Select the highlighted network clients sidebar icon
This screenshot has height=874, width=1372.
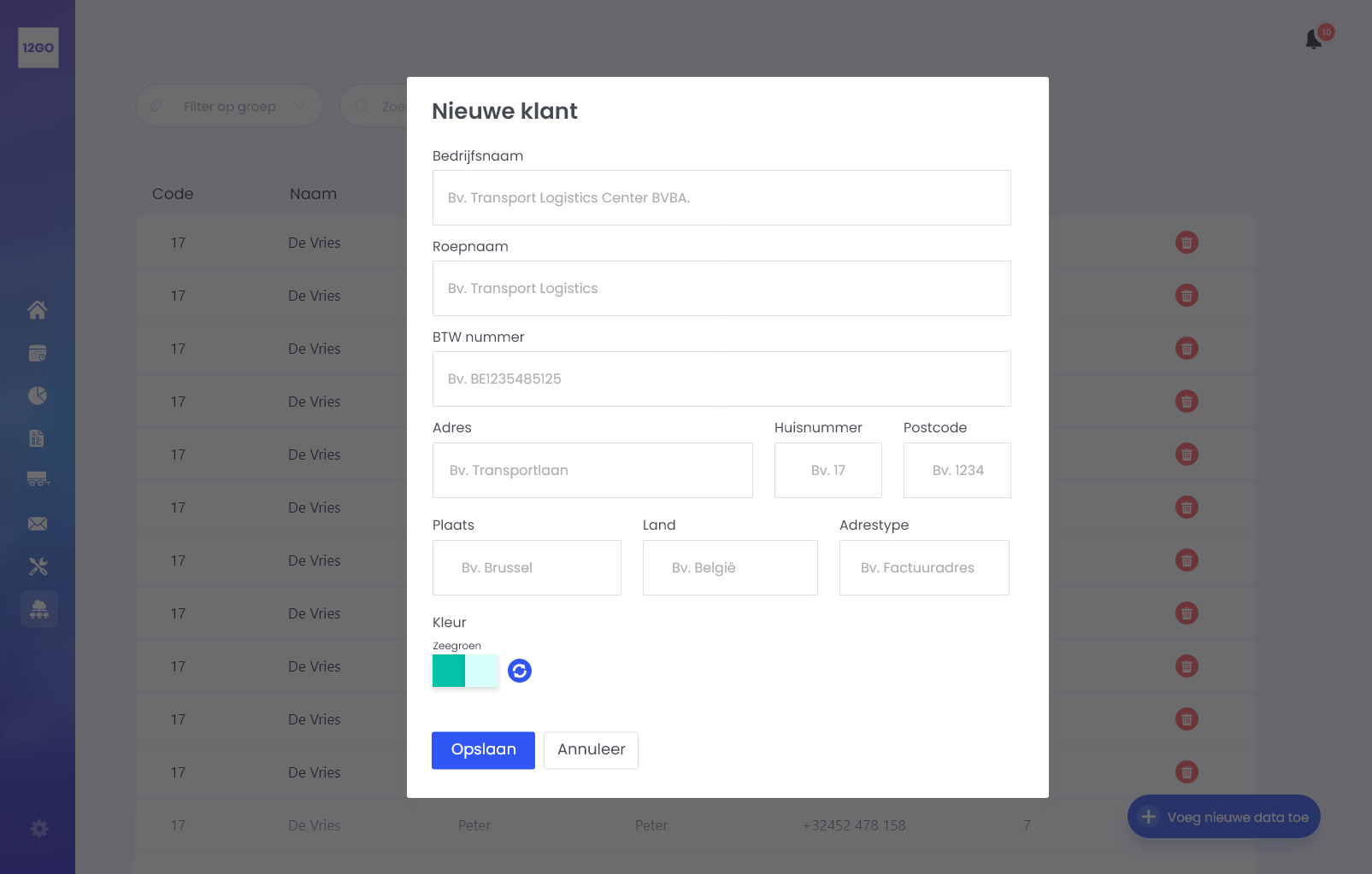[x=39, y=609]
